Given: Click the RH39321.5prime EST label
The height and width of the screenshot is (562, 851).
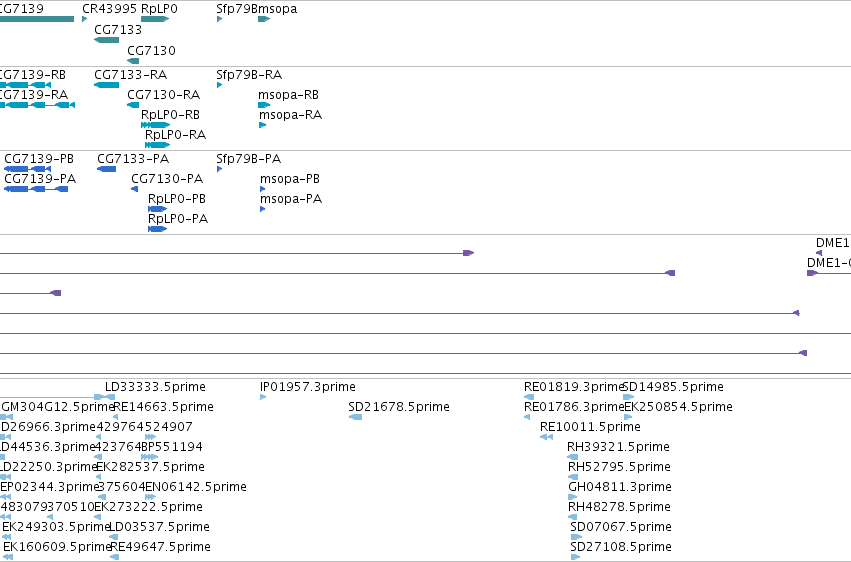Looking at the screenshot, I should tap(618, 447).
